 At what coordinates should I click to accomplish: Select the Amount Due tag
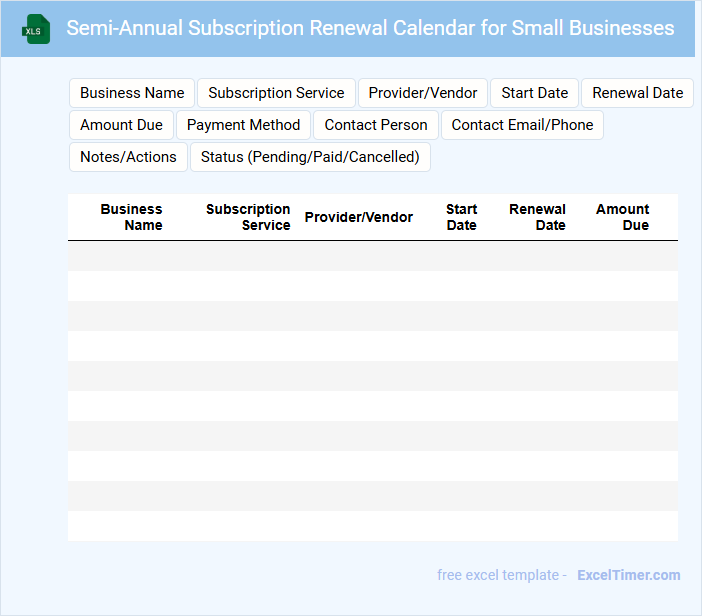point(121,125)
